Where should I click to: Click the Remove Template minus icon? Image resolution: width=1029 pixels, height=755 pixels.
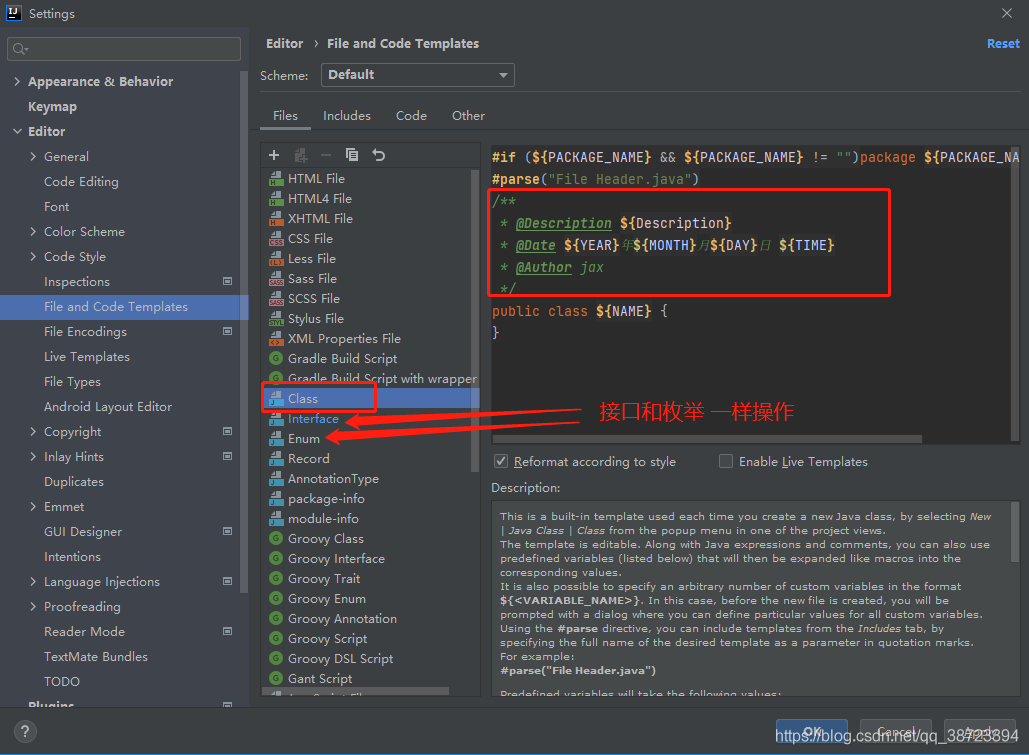[326, 155]
